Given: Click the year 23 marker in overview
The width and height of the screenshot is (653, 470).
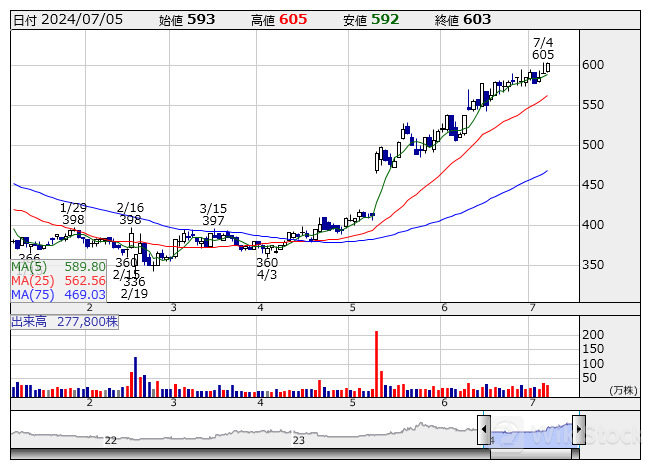Looking at the screenshot, I should pos(298,440).
